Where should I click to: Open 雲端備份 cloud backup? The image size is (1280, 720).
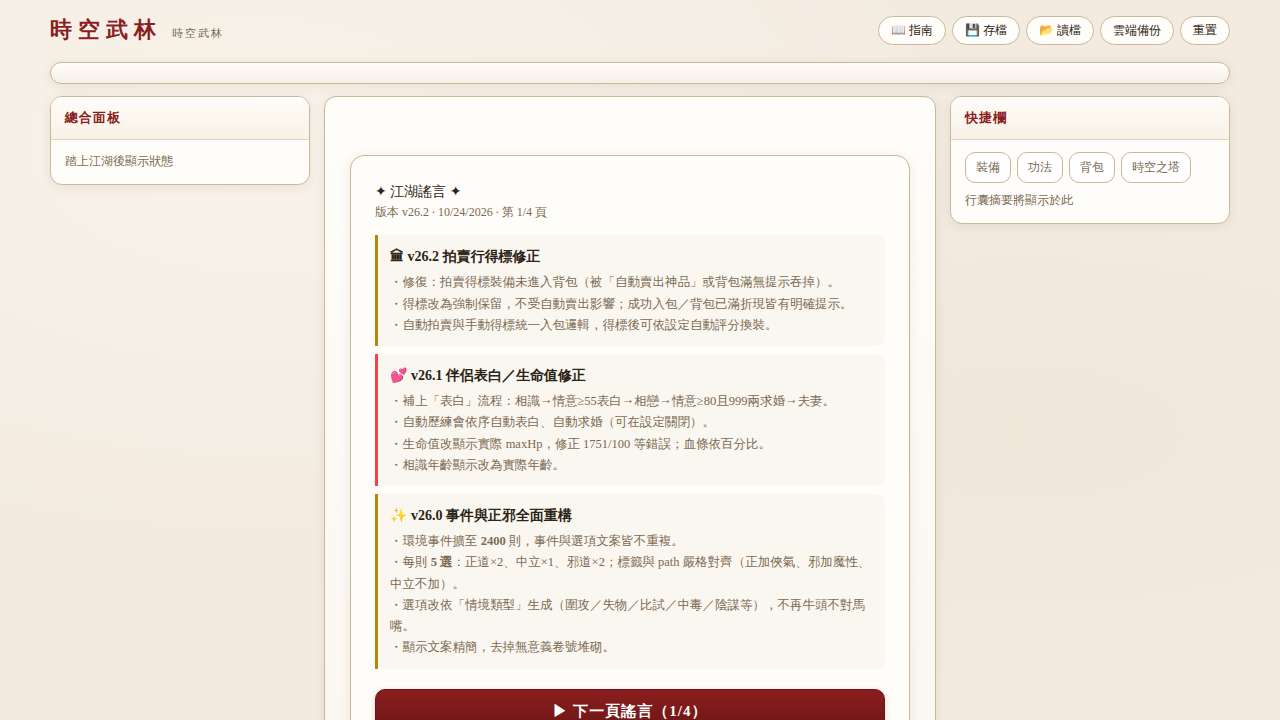point(1136,30)
